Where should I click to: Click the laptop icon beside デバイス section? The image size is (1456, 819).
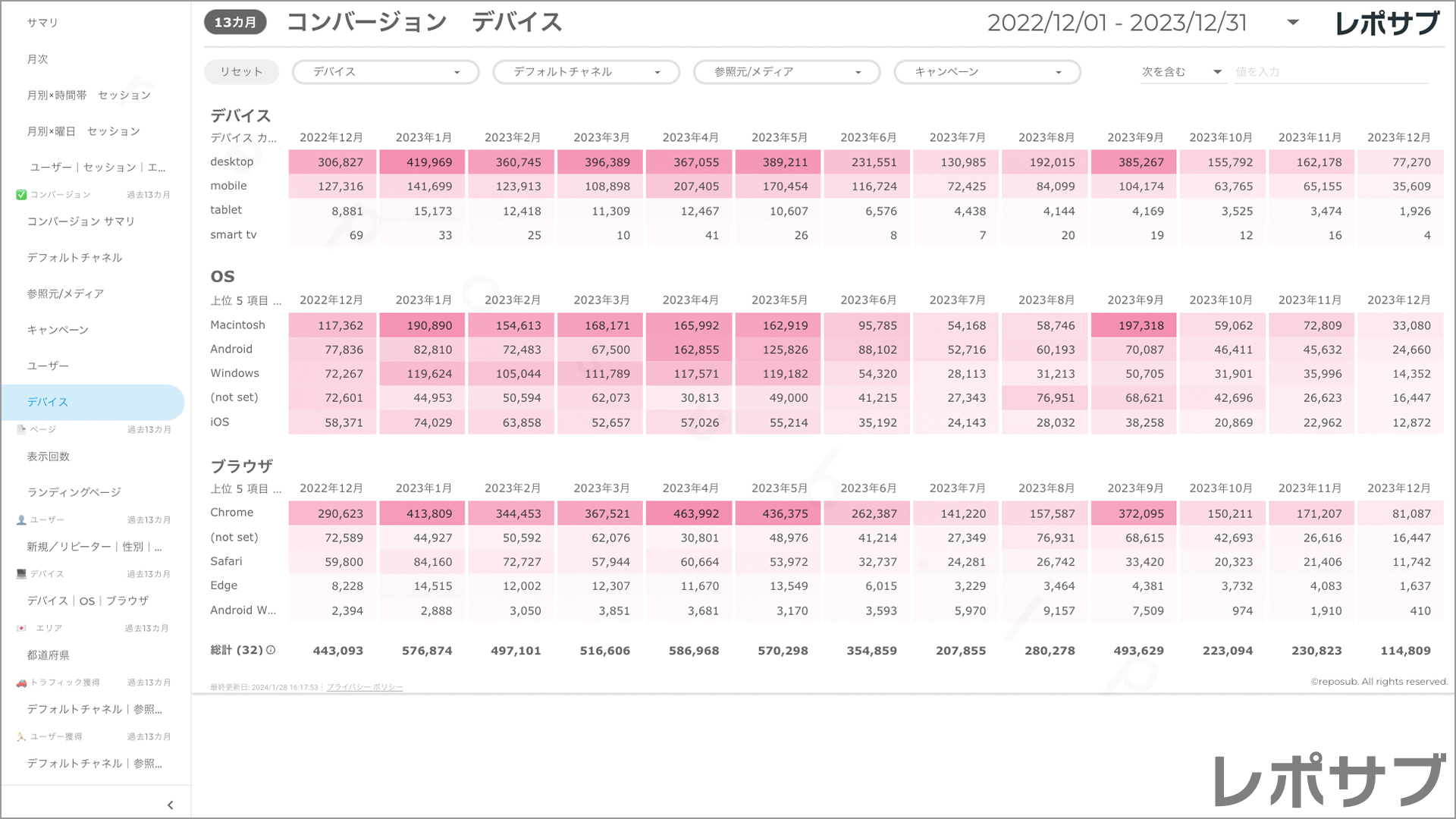(21, 574)
